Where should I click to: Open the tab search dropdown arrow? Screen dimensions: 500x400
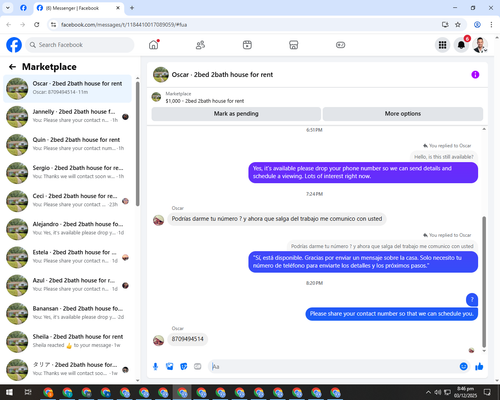click(x=8, y=8)
